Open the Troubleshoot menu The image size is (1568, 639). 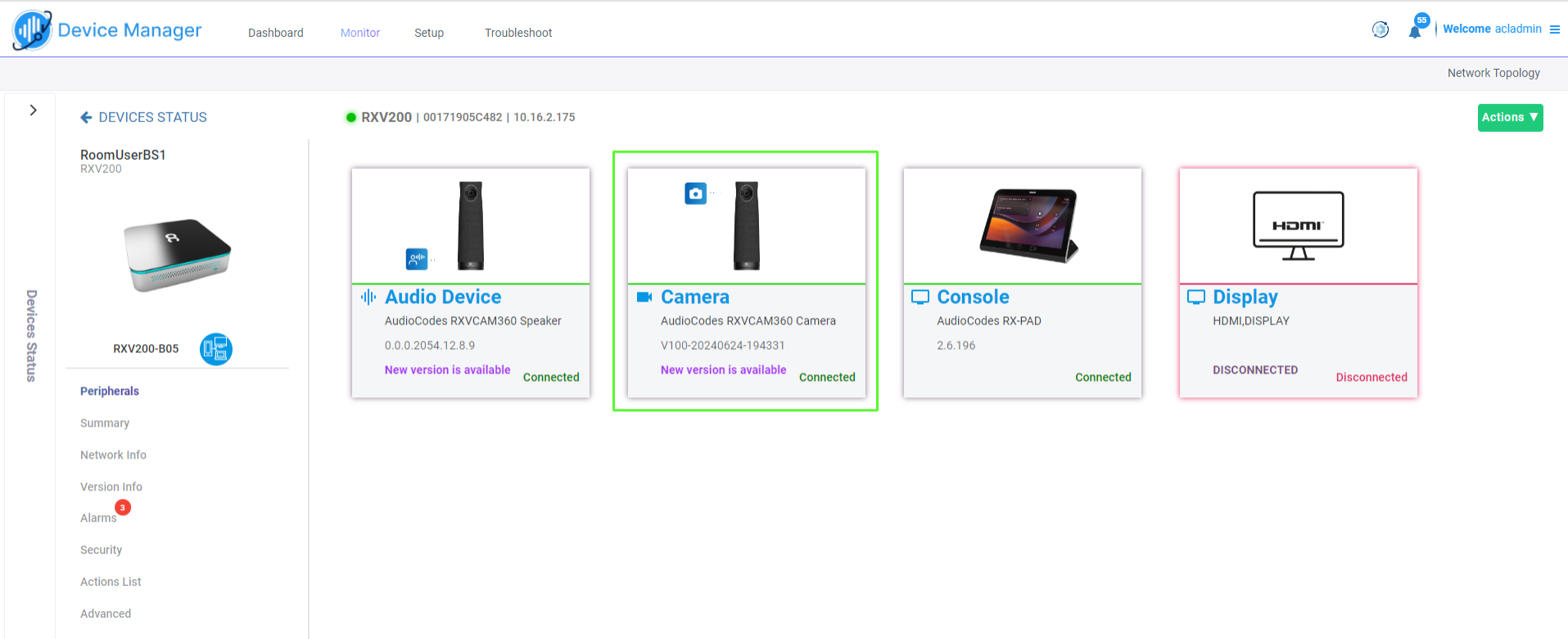[518, 33]
